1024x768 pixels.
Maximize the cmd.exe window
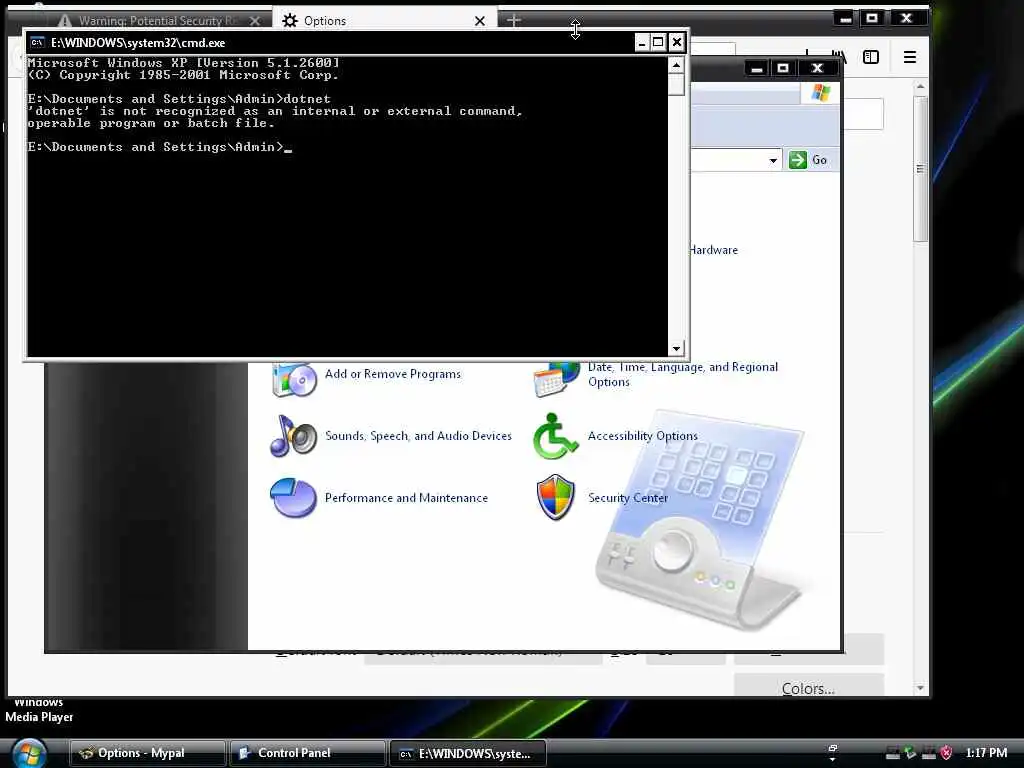pos(659,42)
